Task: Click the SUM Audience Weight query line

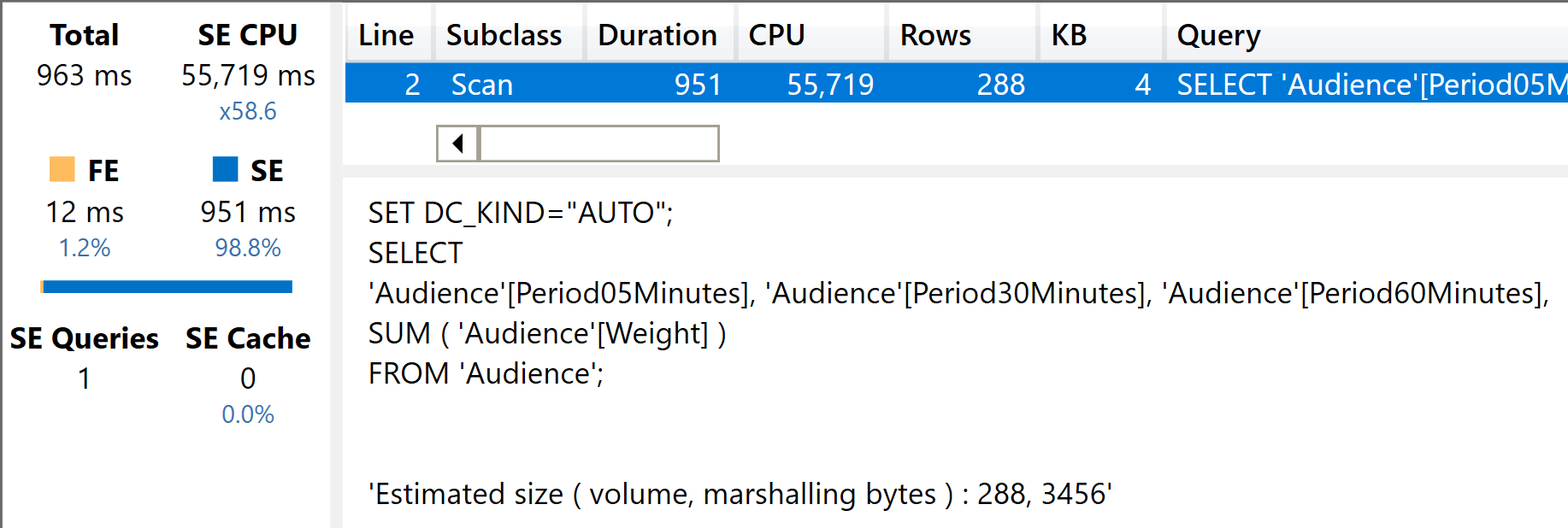Action: pyautogui.click(x=547, y=333)
